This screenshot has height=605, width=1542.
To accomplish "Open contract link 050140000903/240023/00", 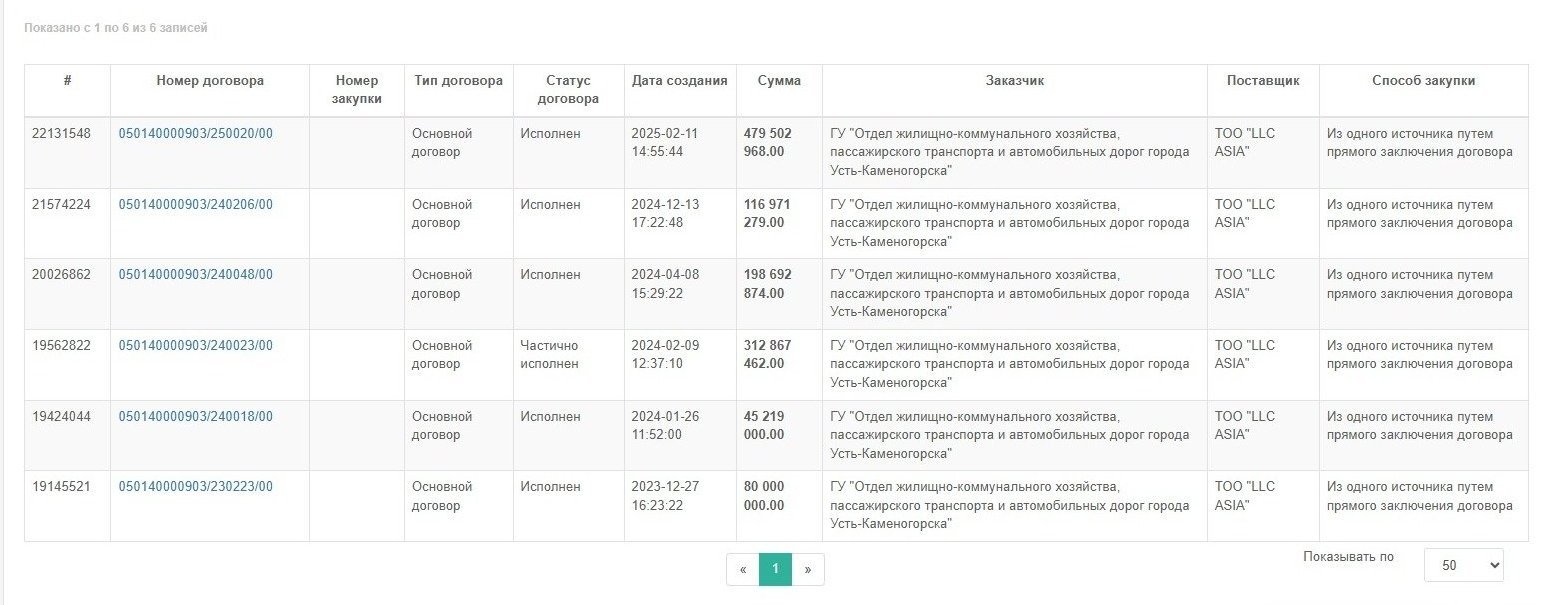I will (196, 346).
